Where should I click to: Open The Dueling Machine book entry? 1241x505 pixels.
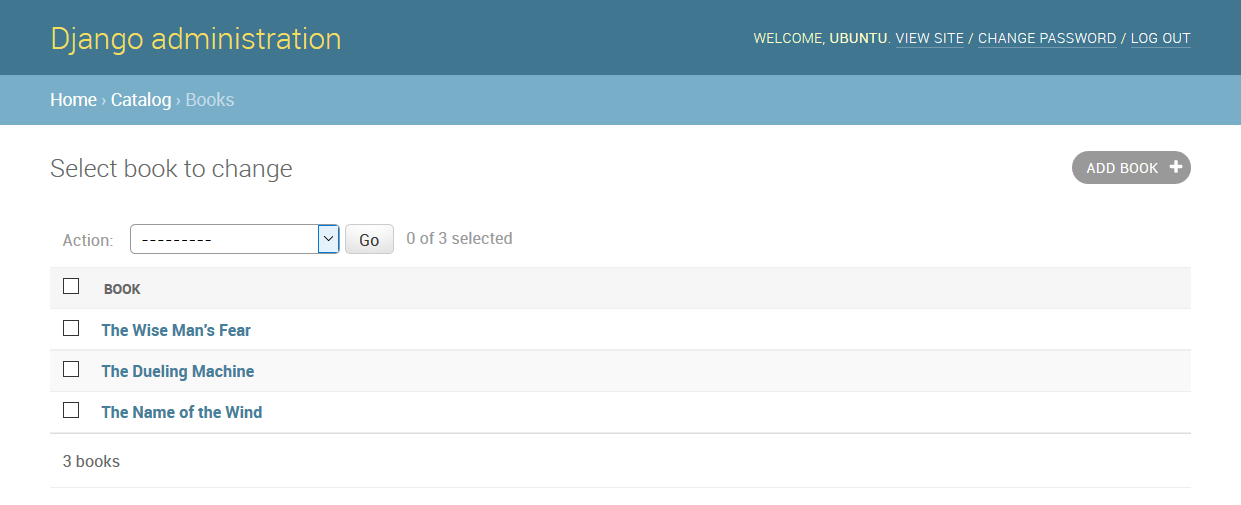tap(178, 371)
